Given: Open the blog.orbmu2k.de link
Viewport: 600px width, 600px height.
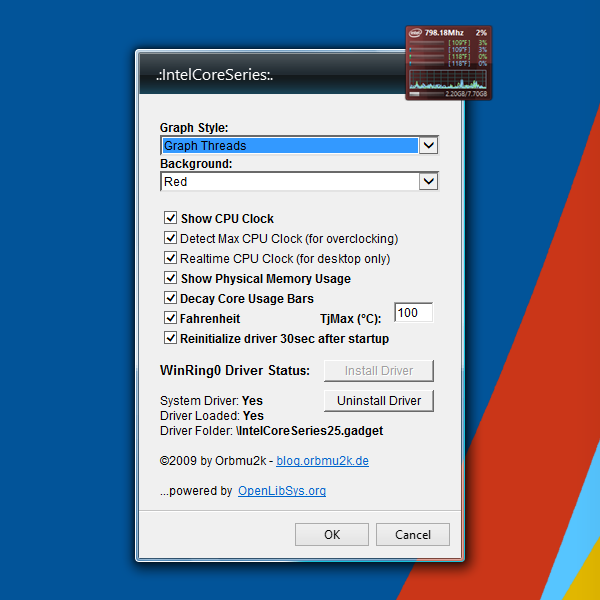Looking at the screenshot, I should coord(323,461).
